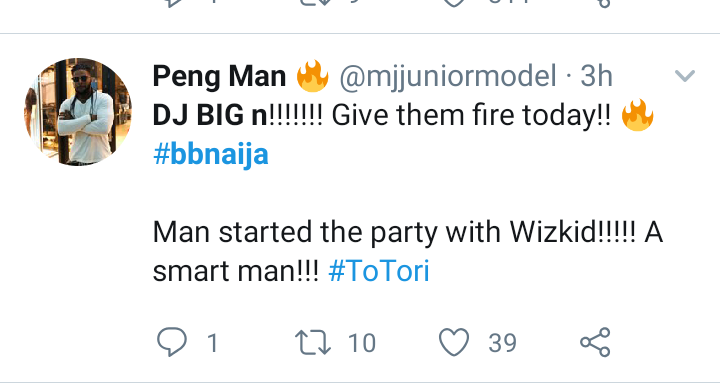Share Peng Man's tweet via share icon
The width and height of the screenshot is (720, 386).
(595, 342)
